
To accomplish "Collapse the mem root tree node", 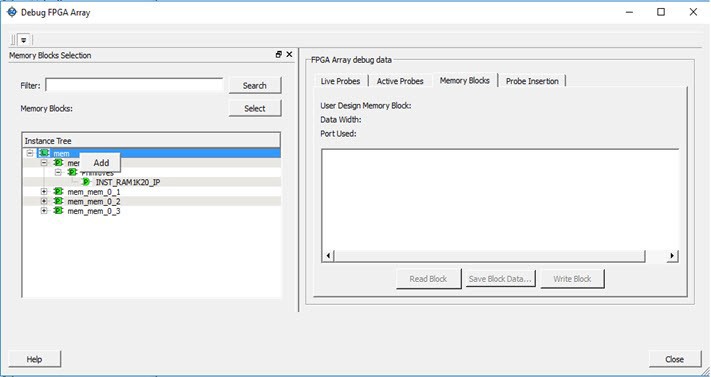I will pos(29,153).
